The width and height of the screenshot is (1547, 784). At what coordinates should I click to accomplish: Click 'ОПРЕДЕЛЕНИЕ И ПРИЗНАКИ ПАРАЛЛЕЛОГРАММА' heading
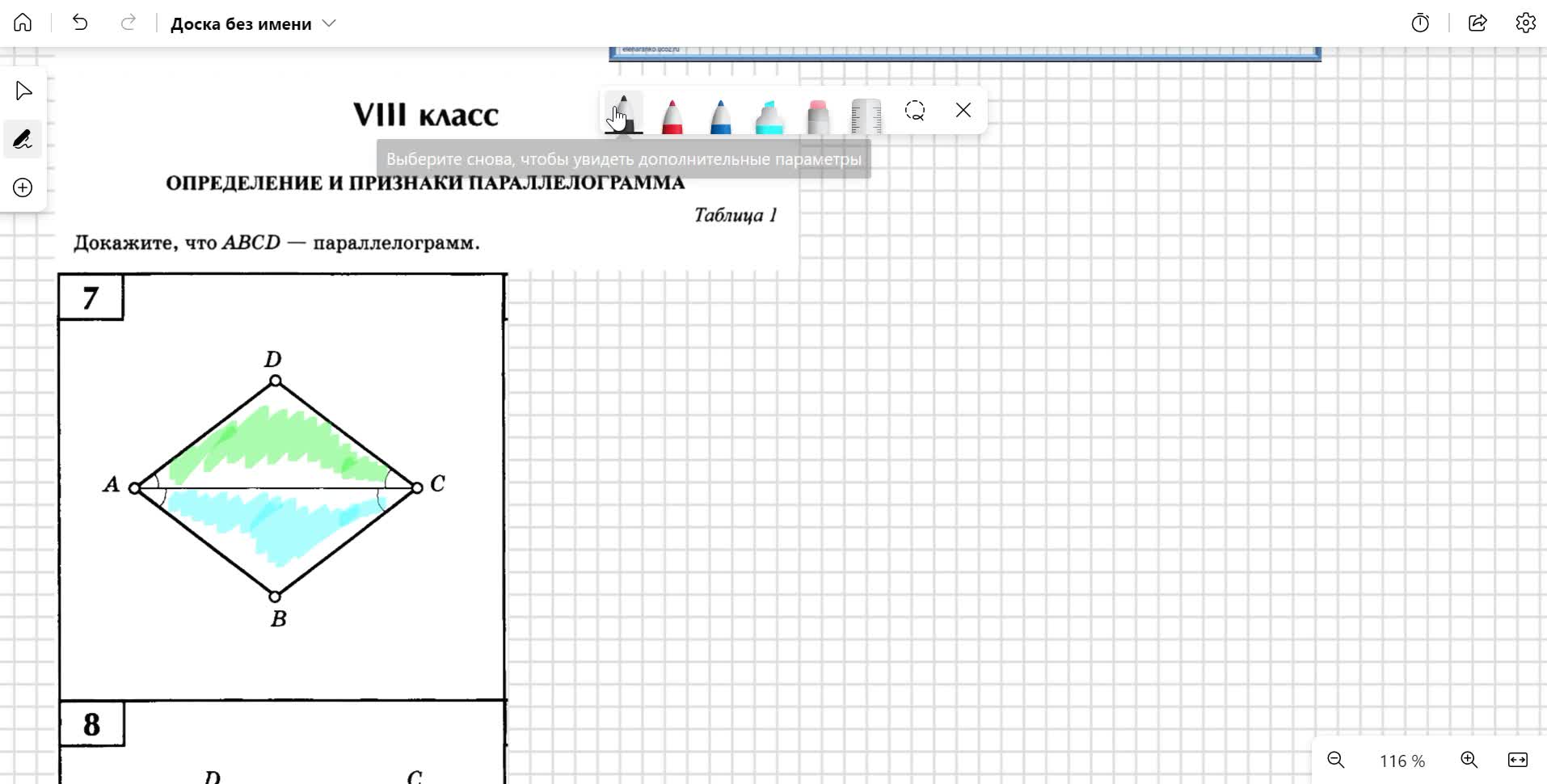click(425, 183)
